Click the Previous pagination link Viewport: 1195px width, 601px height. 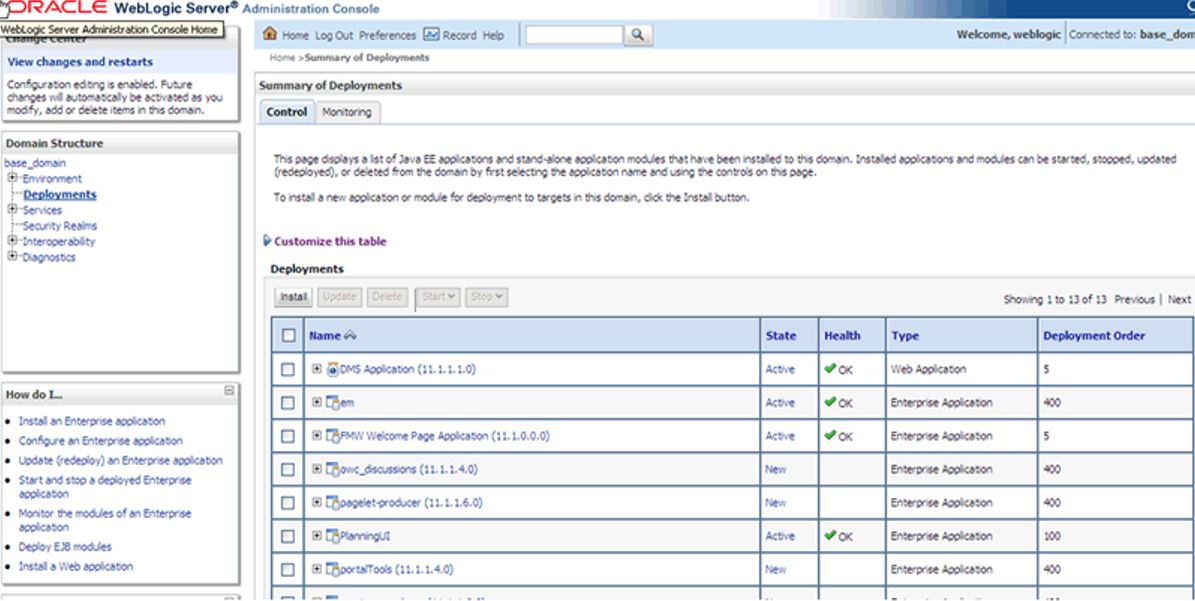coord(1135,299)
